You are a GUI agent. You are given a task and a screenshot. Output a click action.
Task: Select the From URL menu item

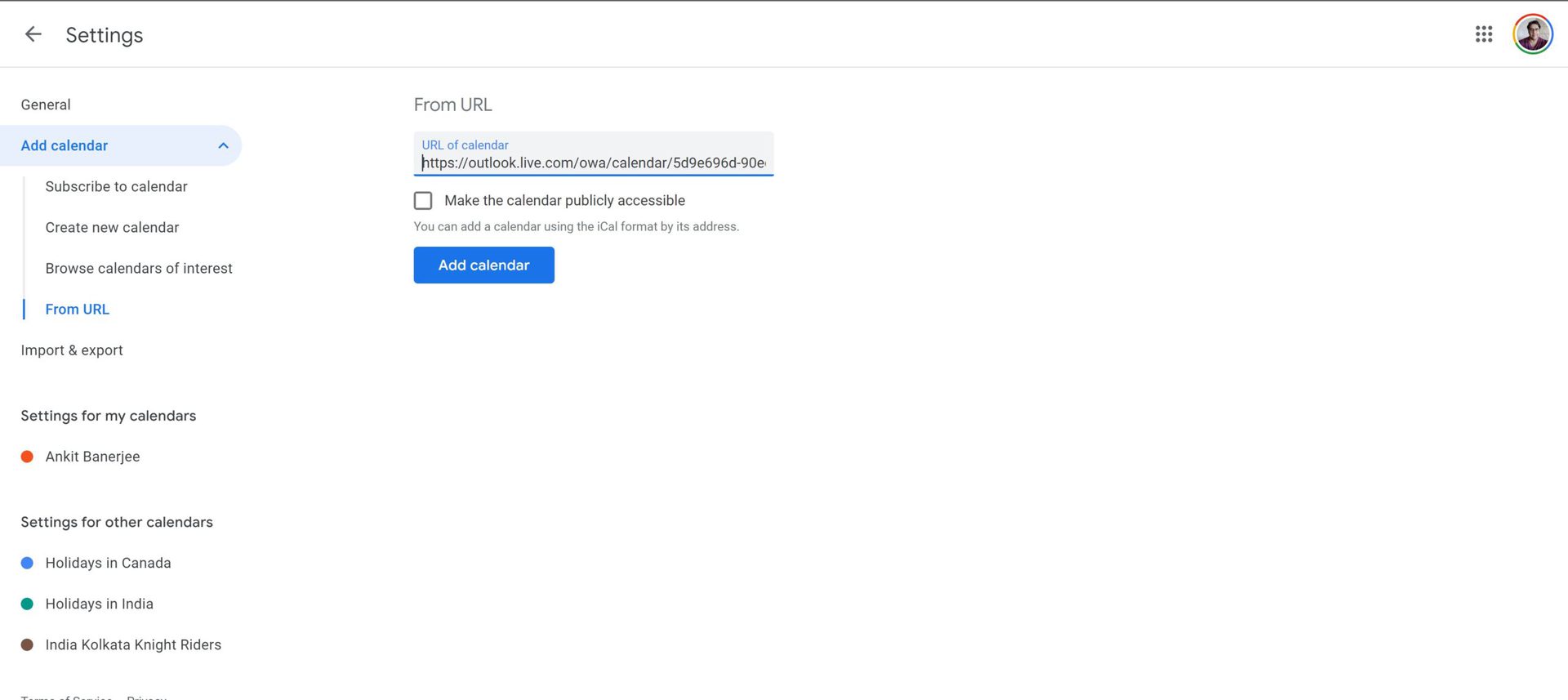click(77, 310)
